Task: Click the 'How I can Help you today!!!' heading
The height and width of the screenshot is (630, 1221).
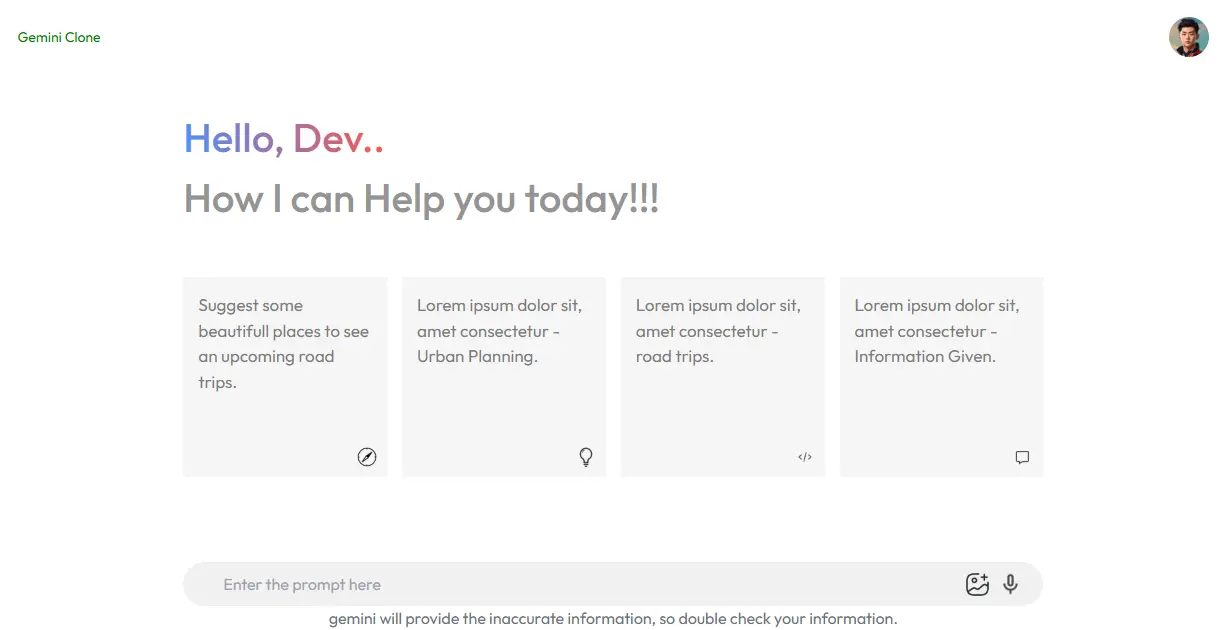Action: 420,198
